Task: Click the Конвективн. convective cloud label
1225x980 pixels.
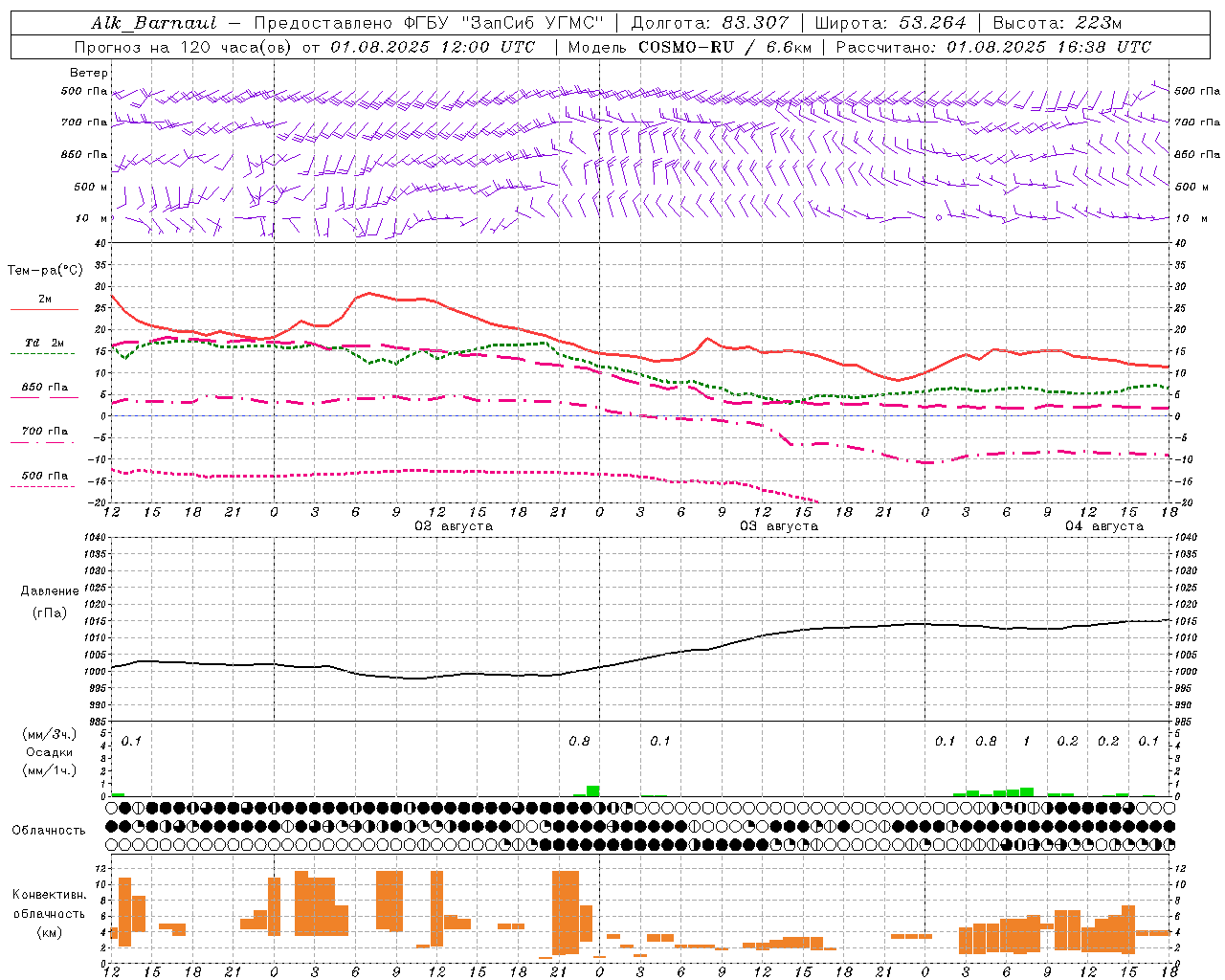Action: [x=49, y=895]
